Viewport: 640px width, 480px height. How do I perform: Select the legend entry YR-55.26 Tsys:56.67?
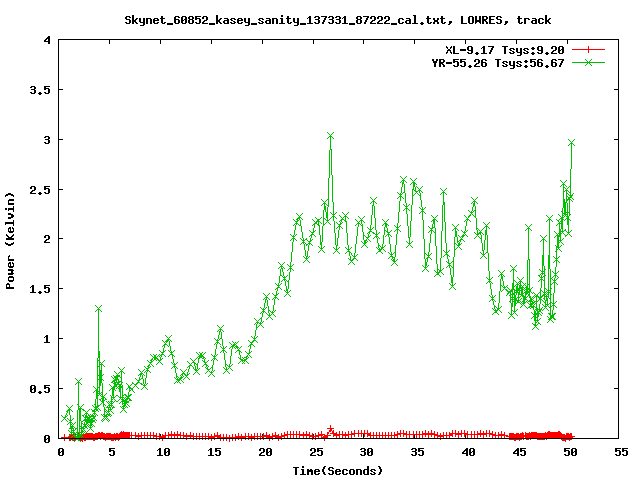[498, 63]
